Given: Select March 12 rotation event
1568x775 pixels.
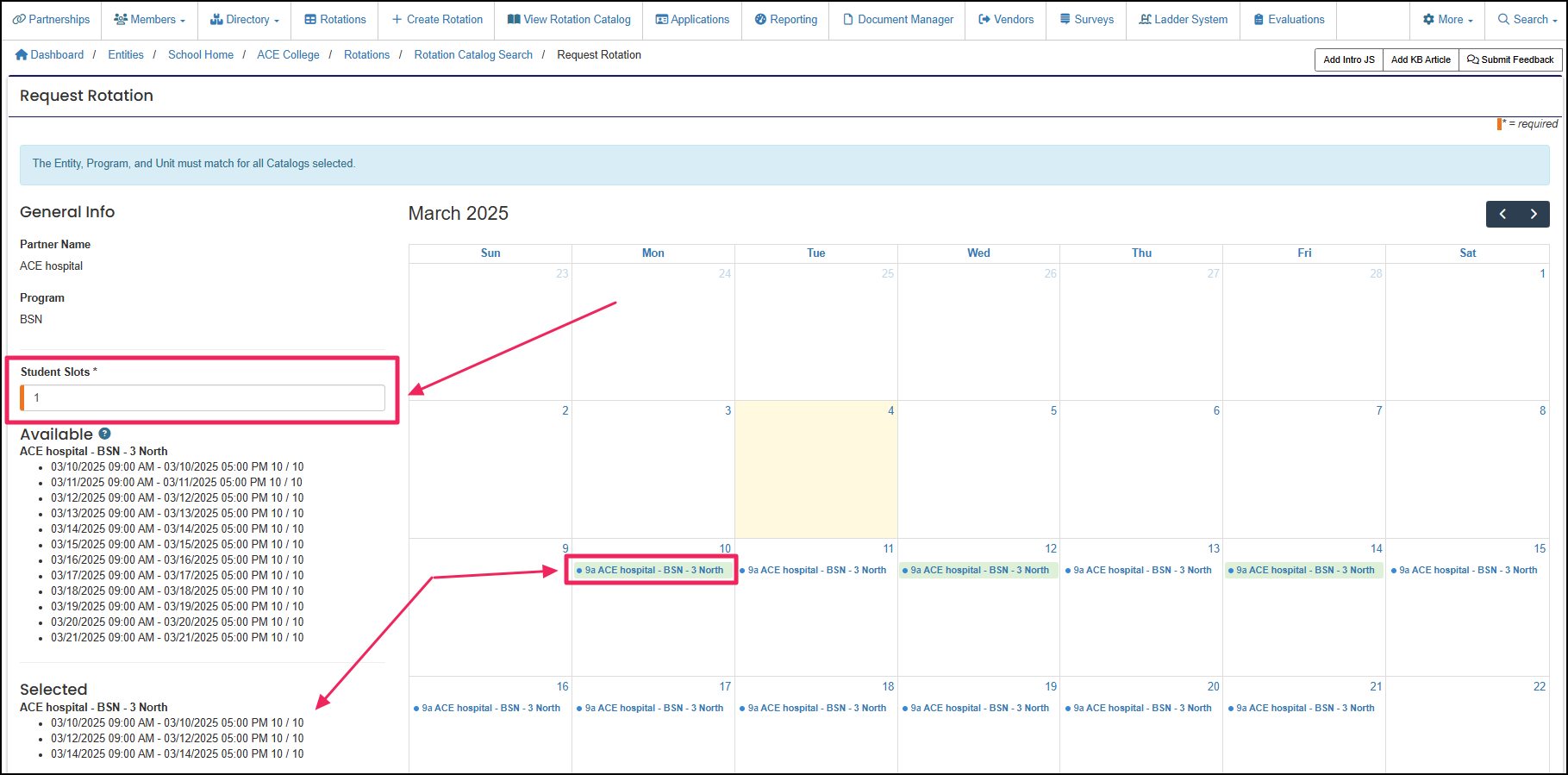Looking at the screenshot, I should click(979, 571).
